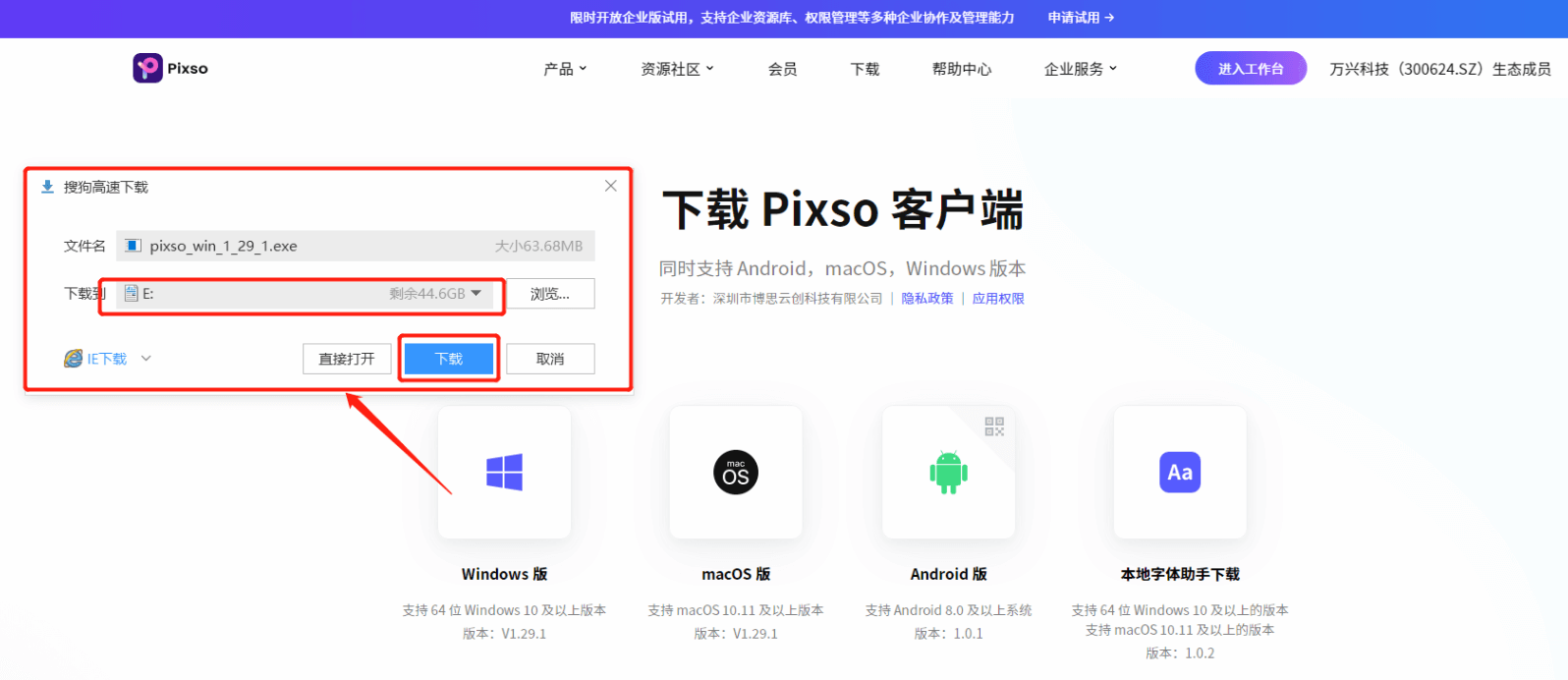Image resolution: width=1568 pixels, height=680 pixels.
Task: Click the macOS 版 label
Action: pyautogui.click(x=736, y=574)
